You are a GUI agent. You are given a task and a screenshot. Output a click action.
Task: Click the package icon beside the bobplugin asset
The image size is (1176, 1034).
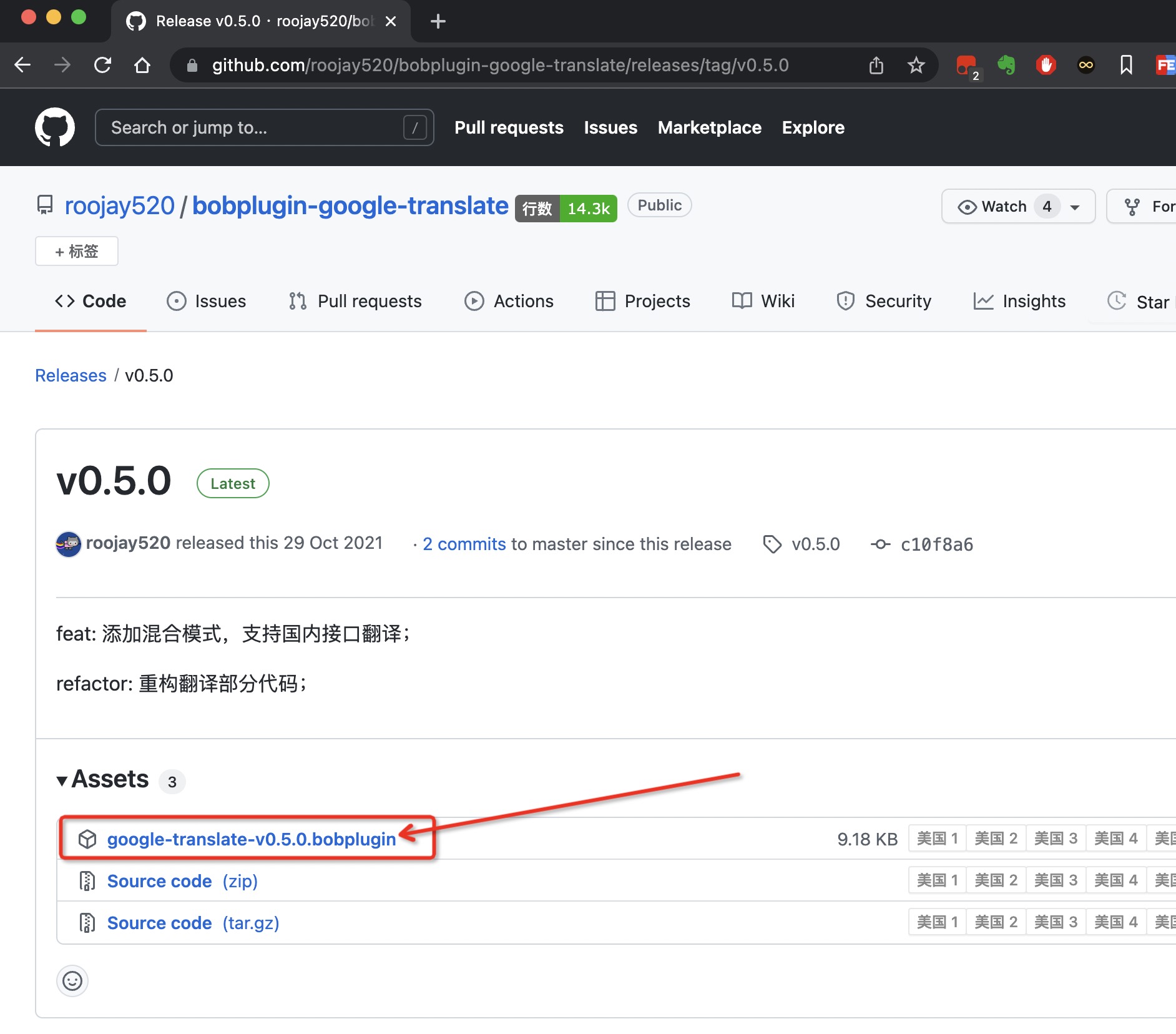[x=87, y=839]
